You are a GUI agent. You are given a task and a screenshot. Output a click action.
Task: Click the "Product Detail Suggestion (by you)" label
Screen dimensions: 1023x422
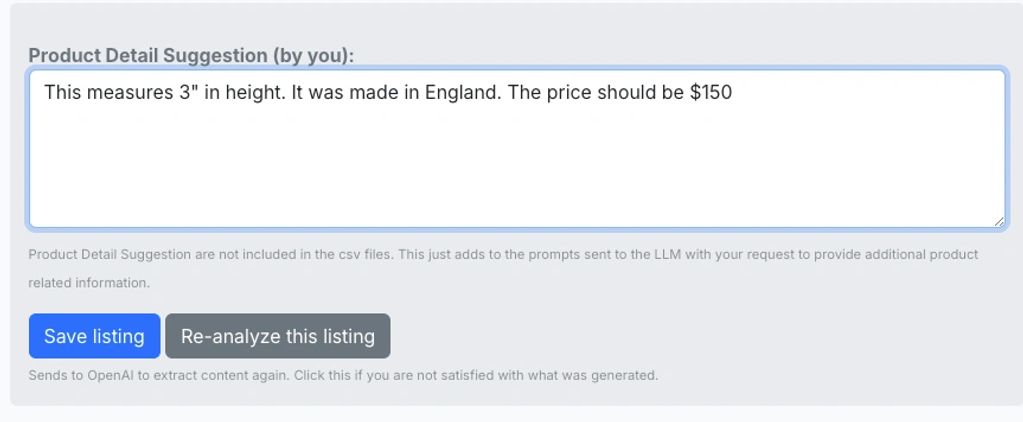pyautogui.click(x=191, y=56)
